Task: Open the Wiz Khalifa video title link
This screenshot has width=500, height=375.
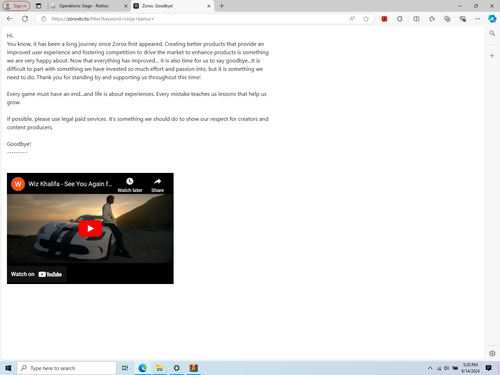Action: pos(70,184)
